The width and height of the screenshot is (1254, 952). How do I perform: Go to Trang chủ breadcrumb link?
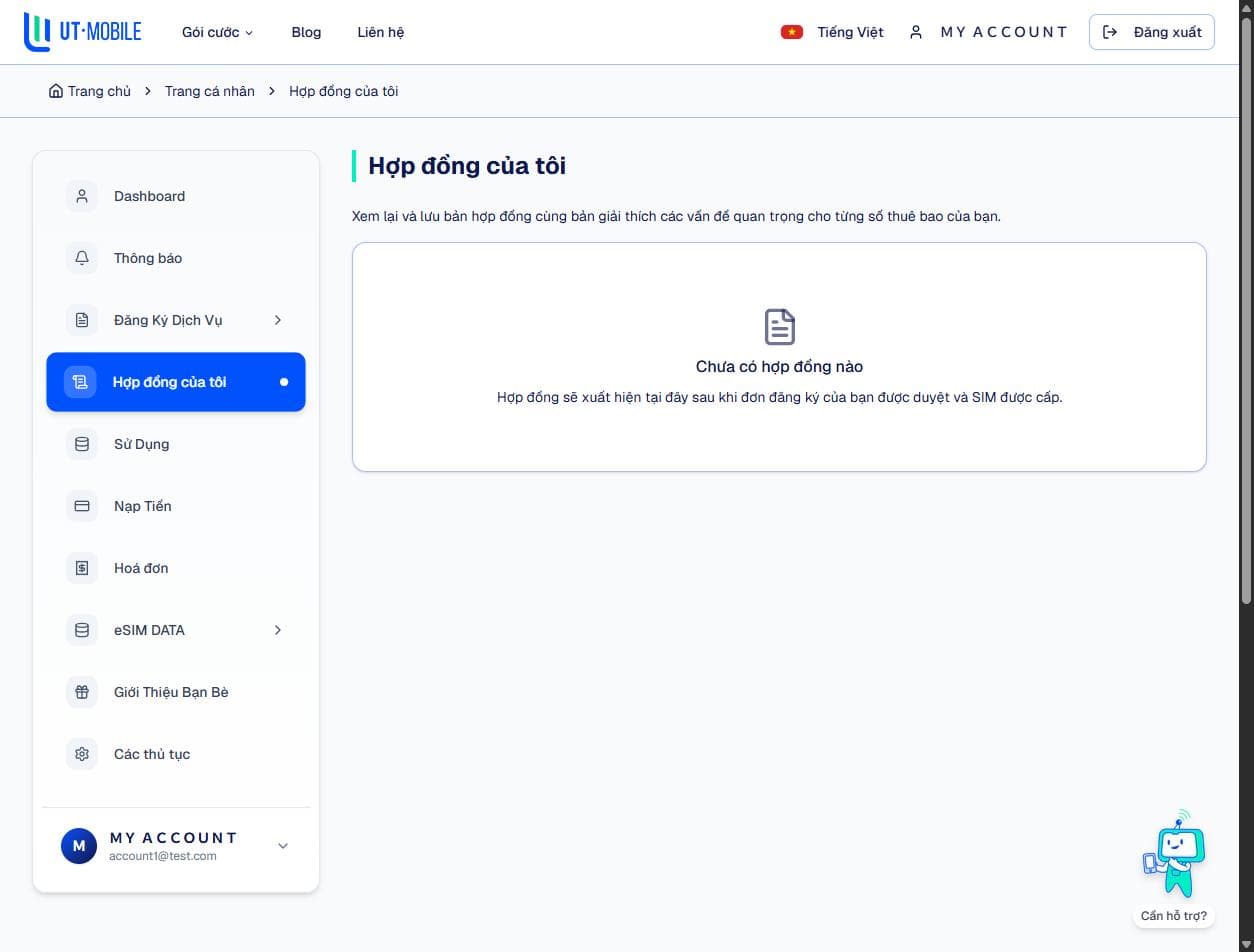coord(99,91)
